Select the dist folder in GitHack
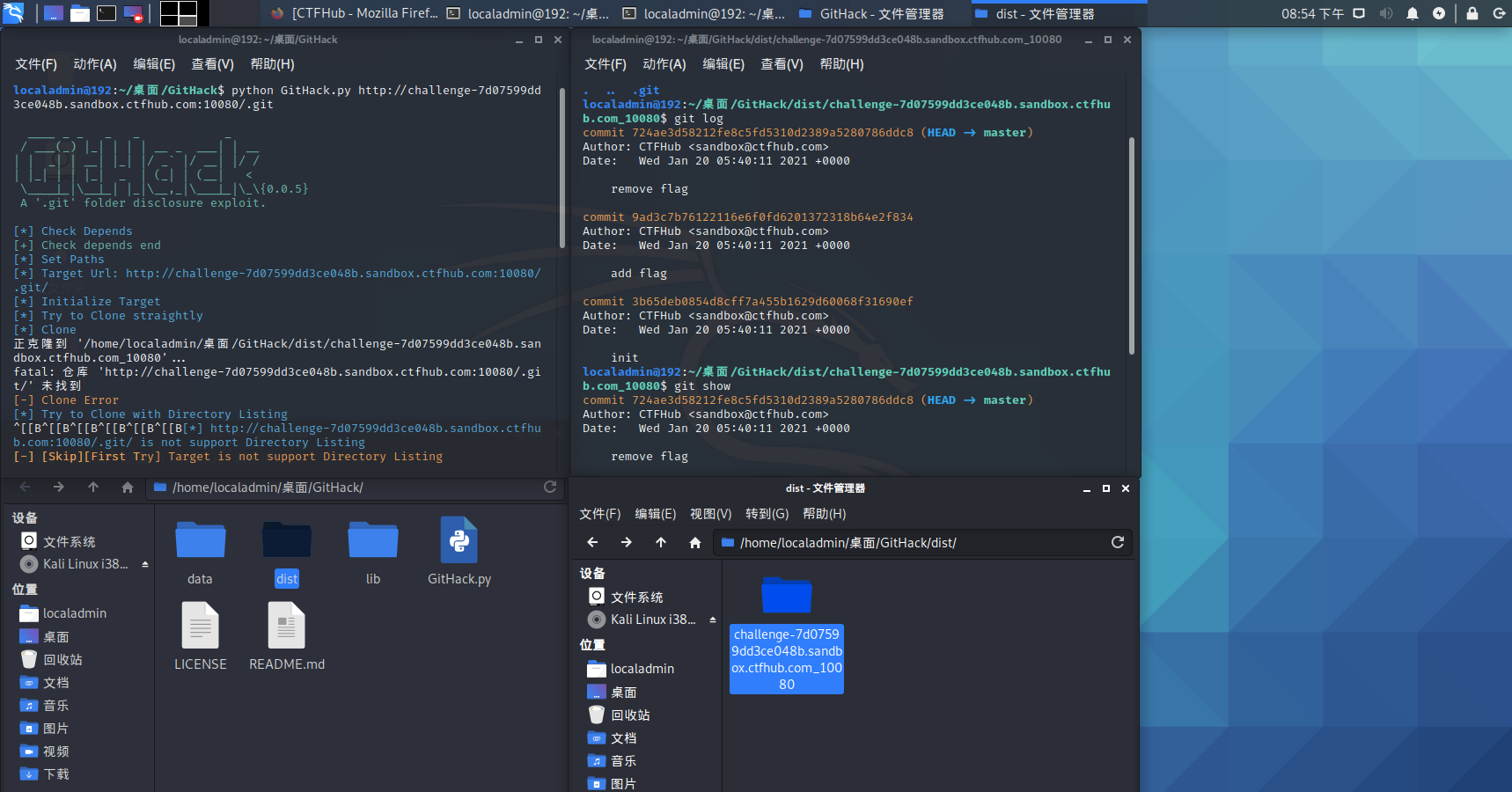 pos(287,553)
